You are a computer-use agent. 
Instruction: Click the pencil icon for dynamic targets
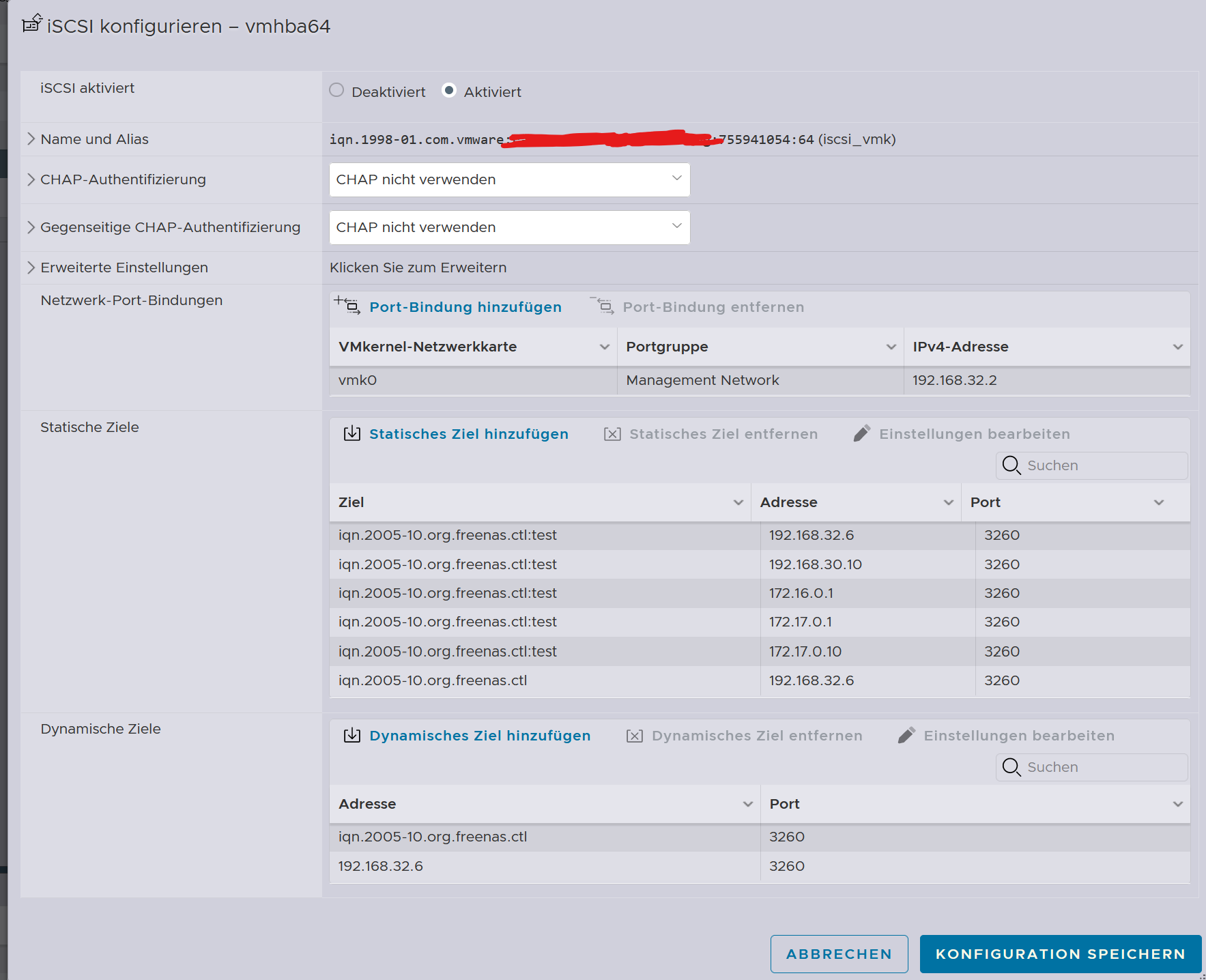[x=906, y=735]
